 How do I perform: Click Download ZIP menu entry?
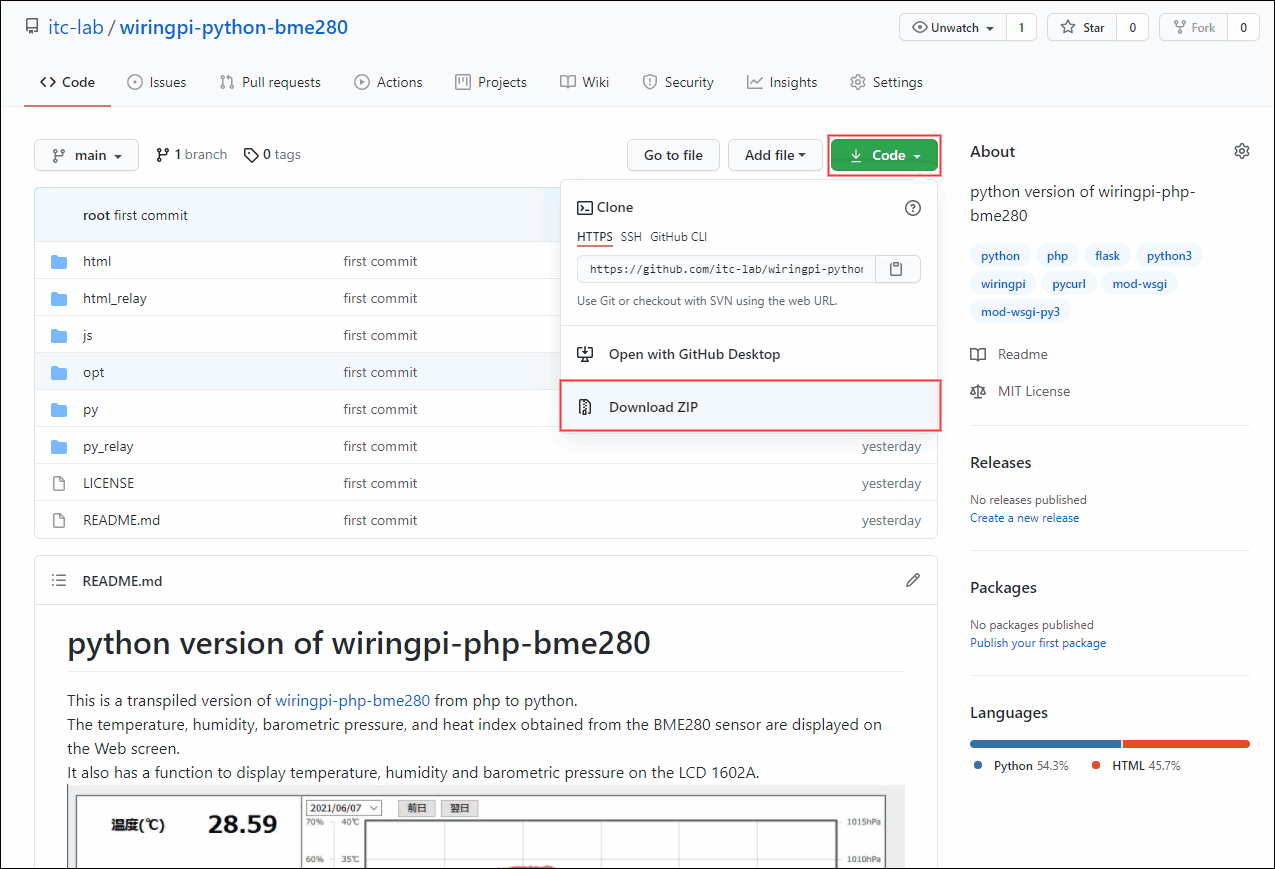point(749,407)
